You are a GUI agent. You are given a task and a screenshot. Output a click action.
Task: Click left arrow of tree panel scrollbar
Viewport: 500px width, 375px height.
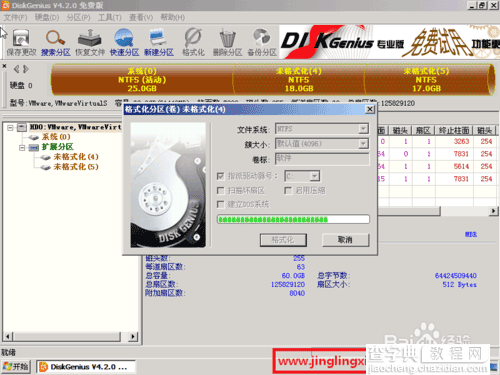(x=8, y=336)
